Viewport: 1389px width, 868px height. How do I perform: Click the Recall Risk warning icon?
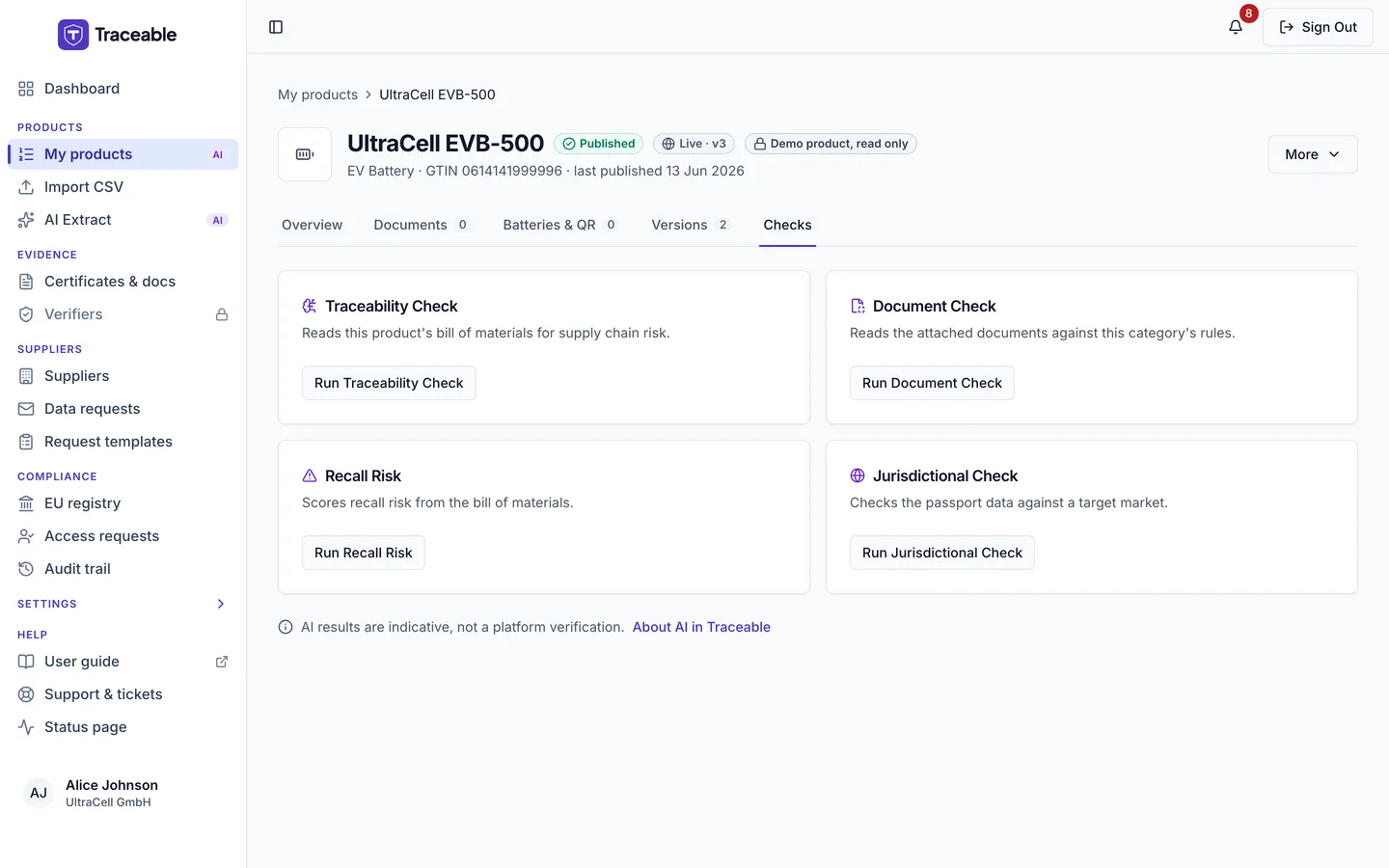pyautogui.click(x=310, y=475)
